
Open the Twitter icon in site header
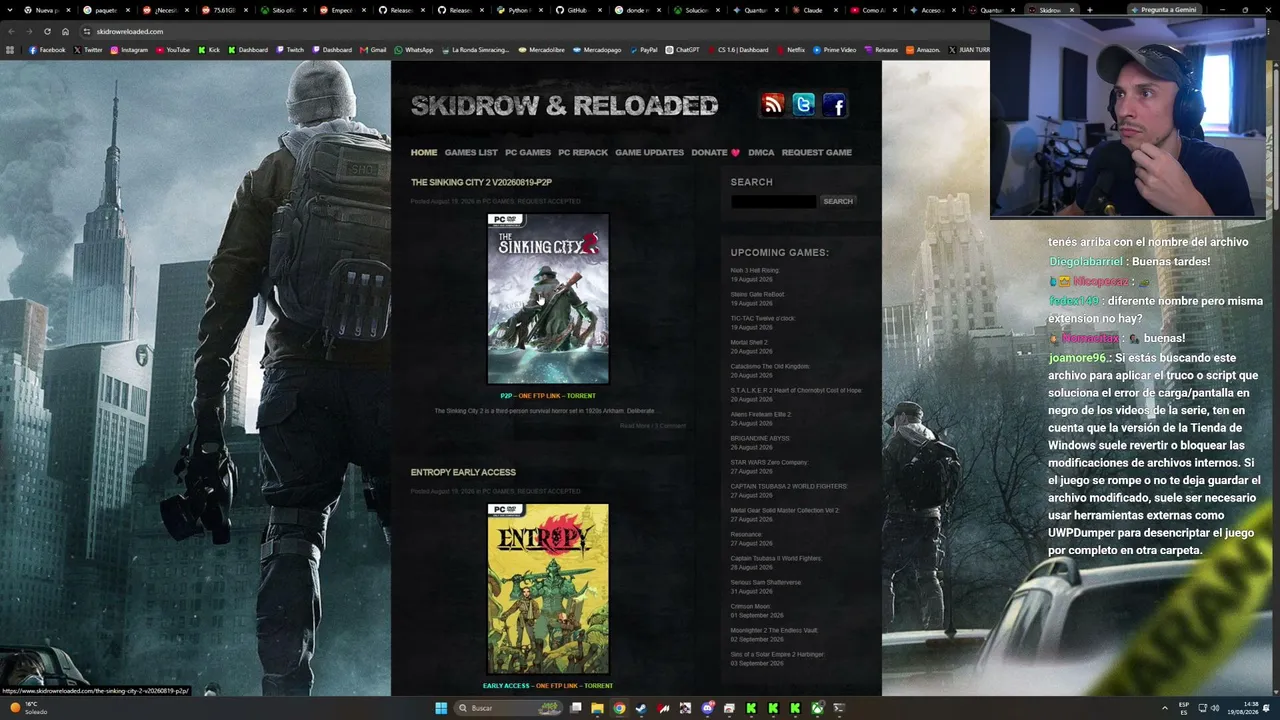point(804,105)
